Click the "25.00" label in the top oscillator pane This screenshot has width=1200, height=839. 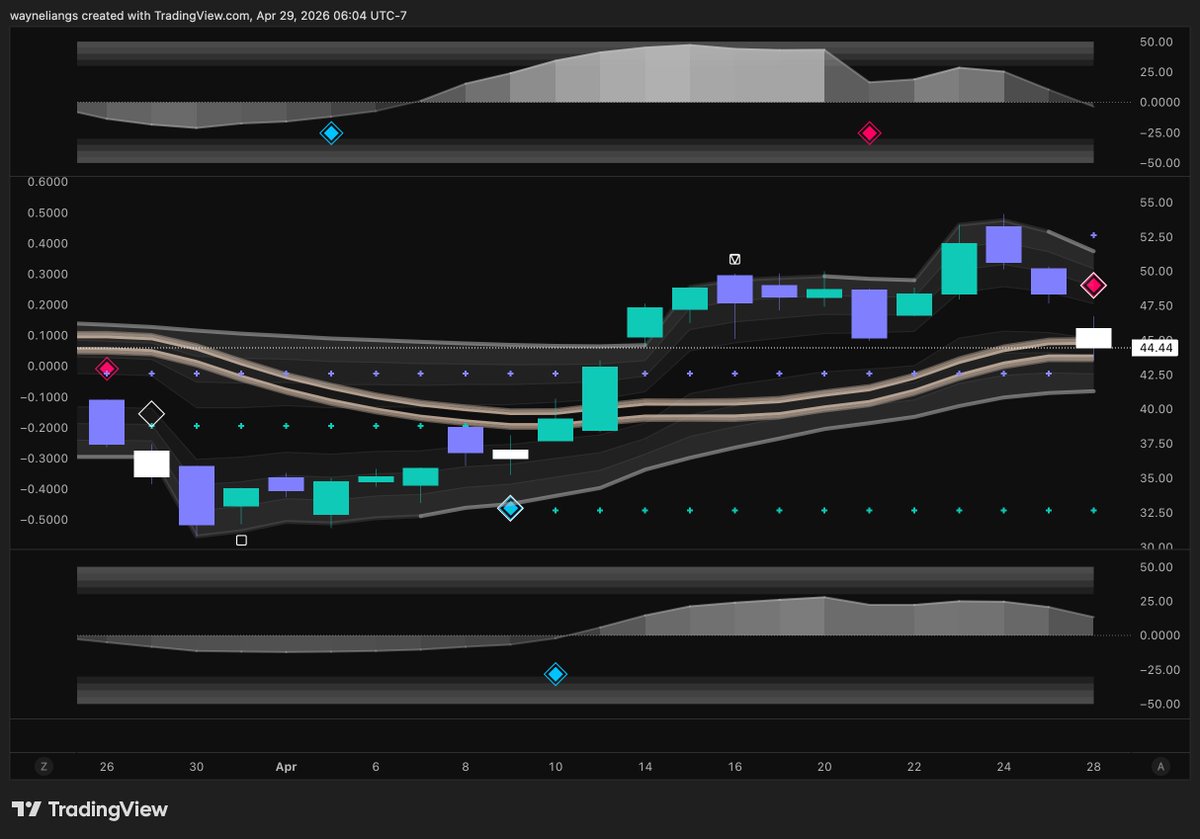[1155, 72]
